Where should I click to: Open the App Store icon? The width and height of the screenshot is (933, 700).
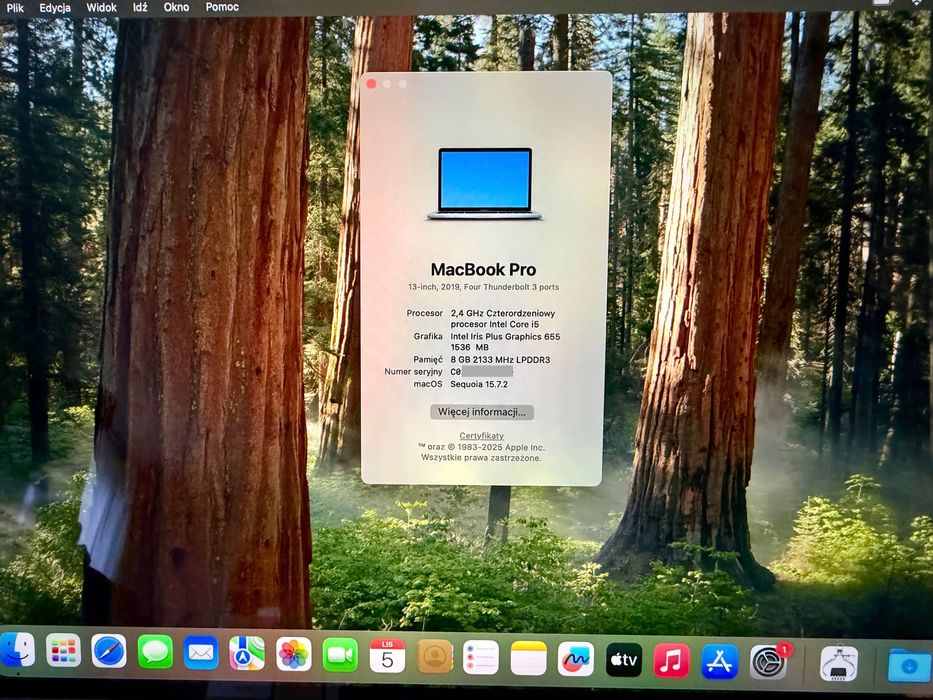click(720, 661)
